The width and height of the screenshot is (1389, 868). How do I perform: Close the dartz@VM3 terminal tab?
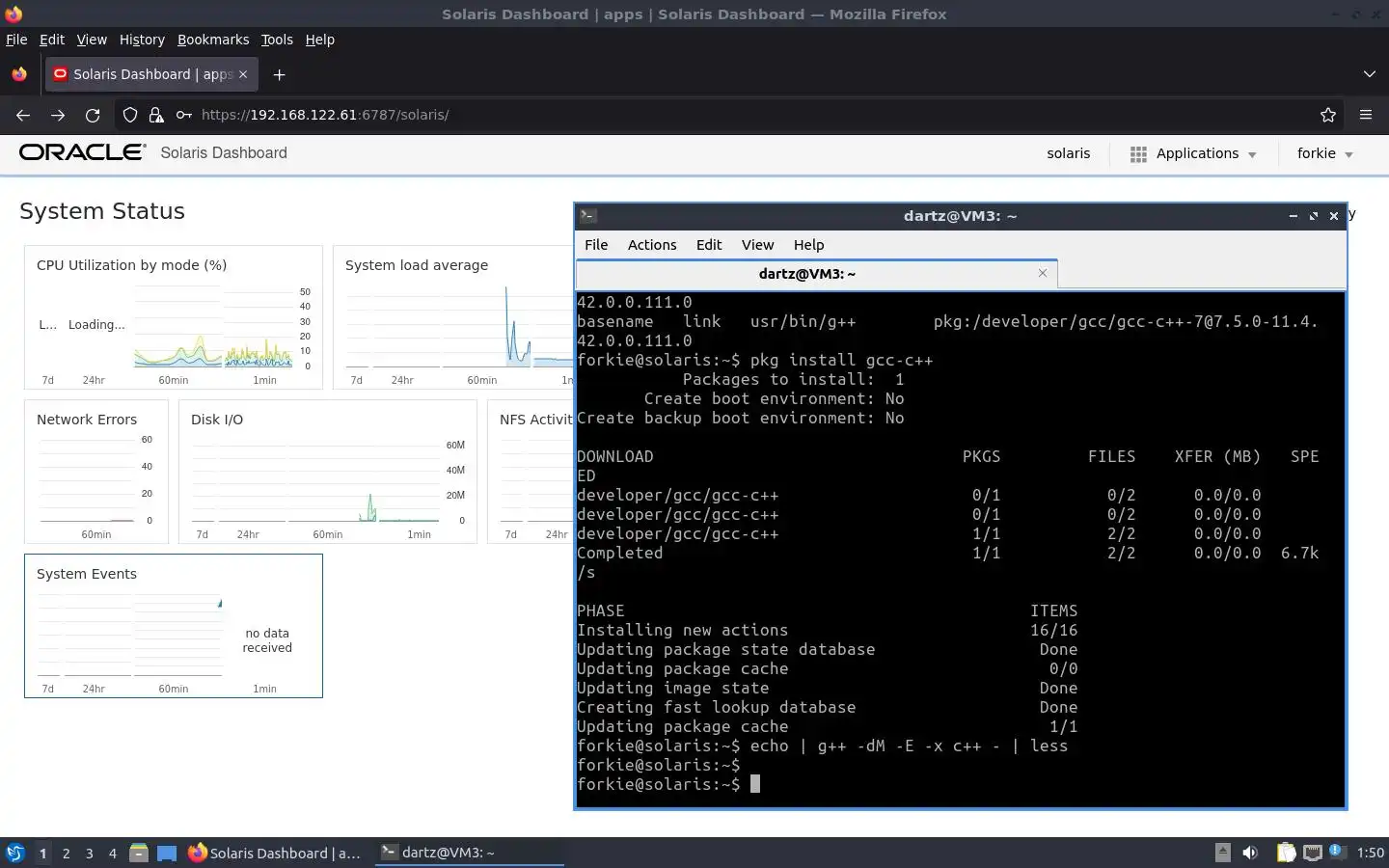(x=1043, y=273)
